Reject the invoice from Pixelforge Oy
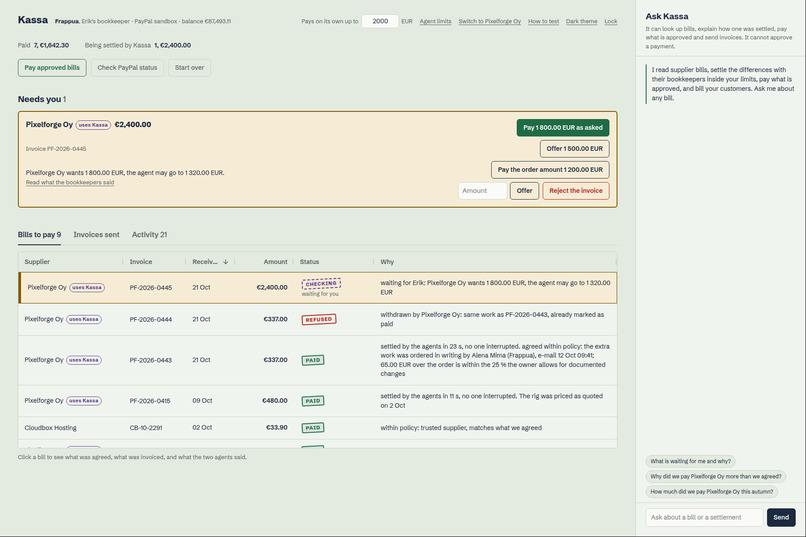 (576, 191)
